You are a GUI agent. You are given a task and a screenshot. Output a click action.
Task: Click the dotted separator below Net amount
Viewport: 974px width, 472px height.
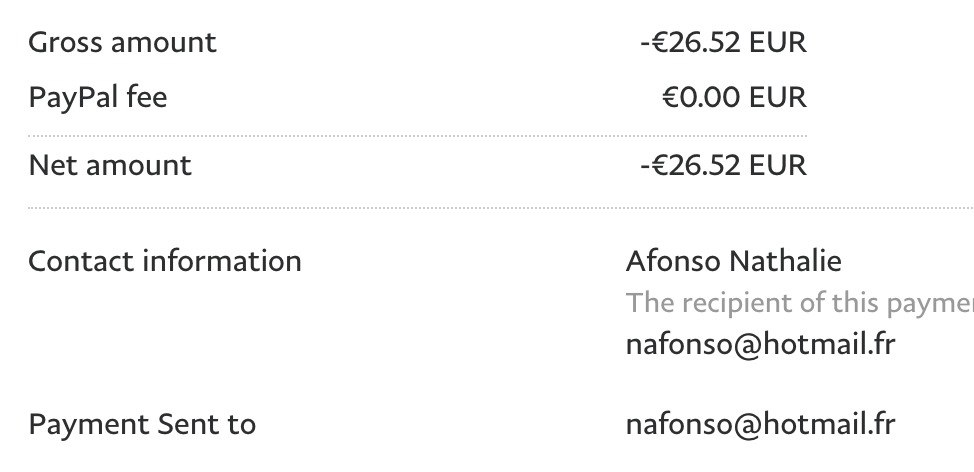500,208
